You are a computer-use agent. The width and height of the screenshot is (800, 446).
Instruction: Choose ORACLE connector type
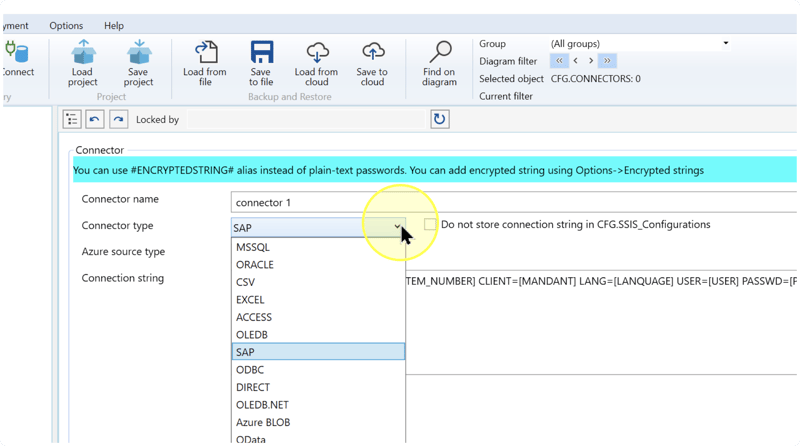coord(318,264)
